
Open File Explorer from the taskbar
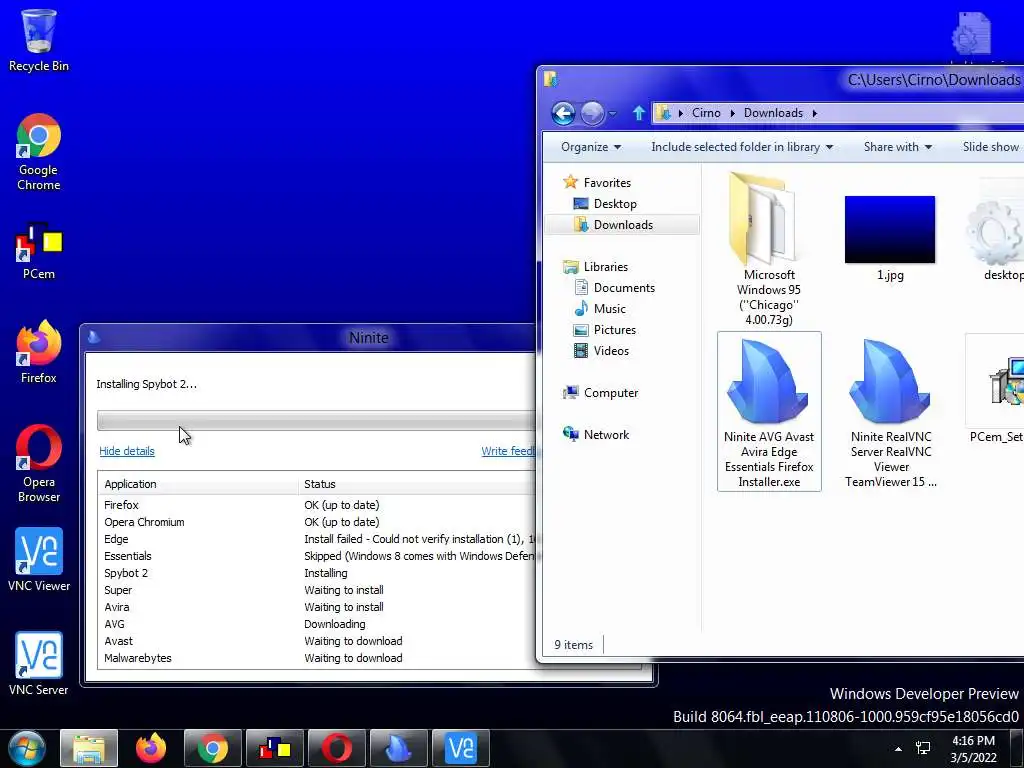tap(89, 748)
